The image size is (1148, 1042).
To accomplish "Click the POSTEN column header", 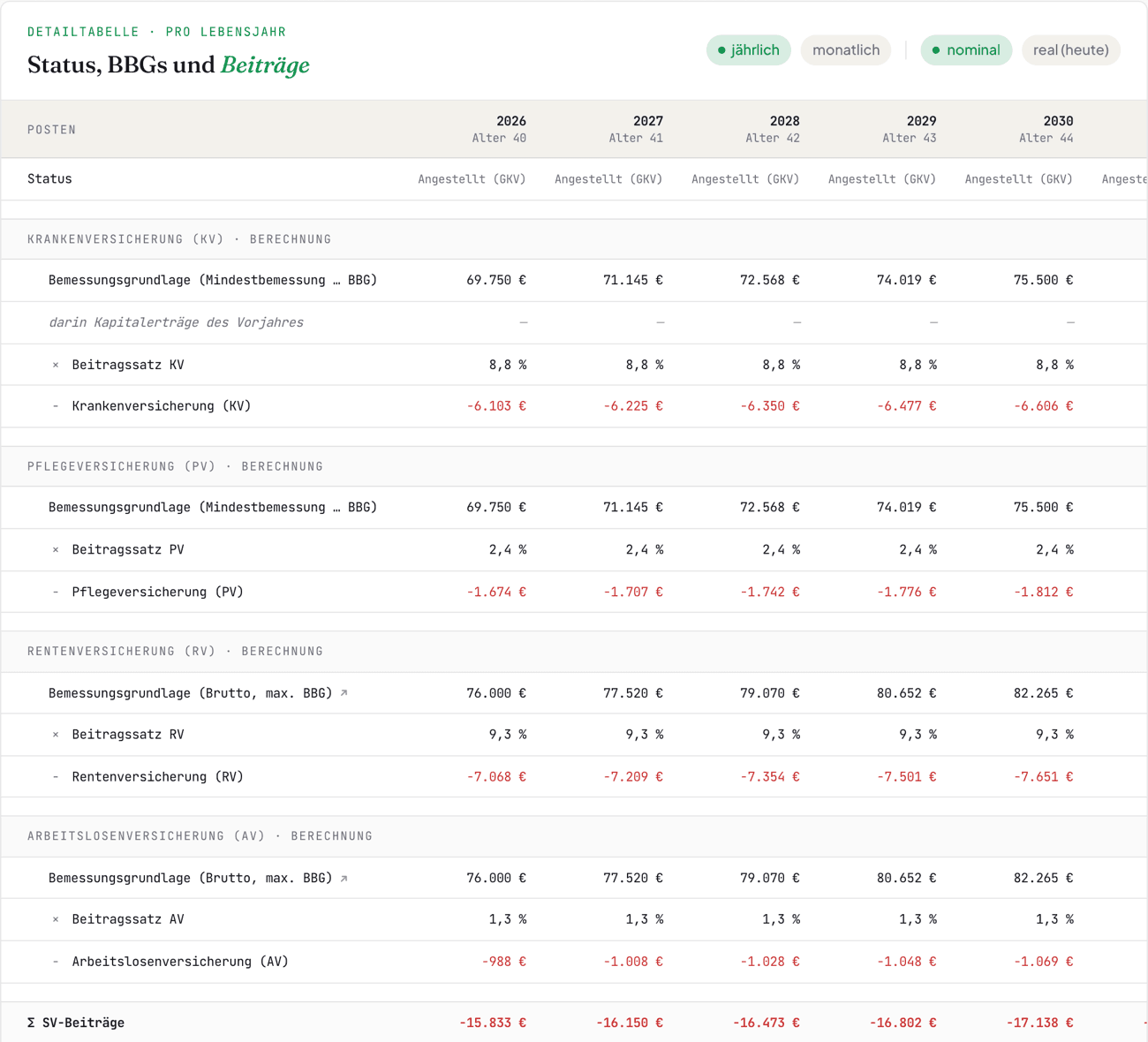I will pyautogui.click(x=52, y=130).
